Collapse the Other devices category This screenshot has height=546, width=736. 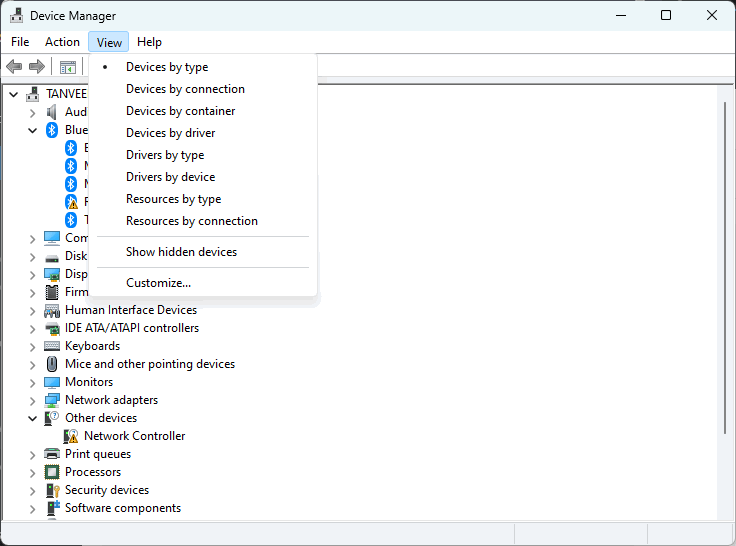(x=32, y=418)
